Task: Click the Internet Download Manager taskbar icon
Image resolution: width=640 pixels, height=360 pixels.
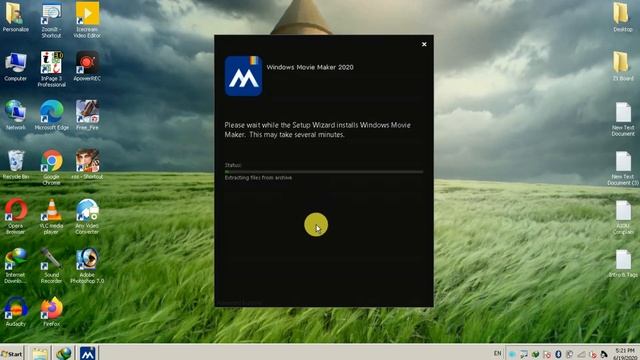Action: point(64,354)
